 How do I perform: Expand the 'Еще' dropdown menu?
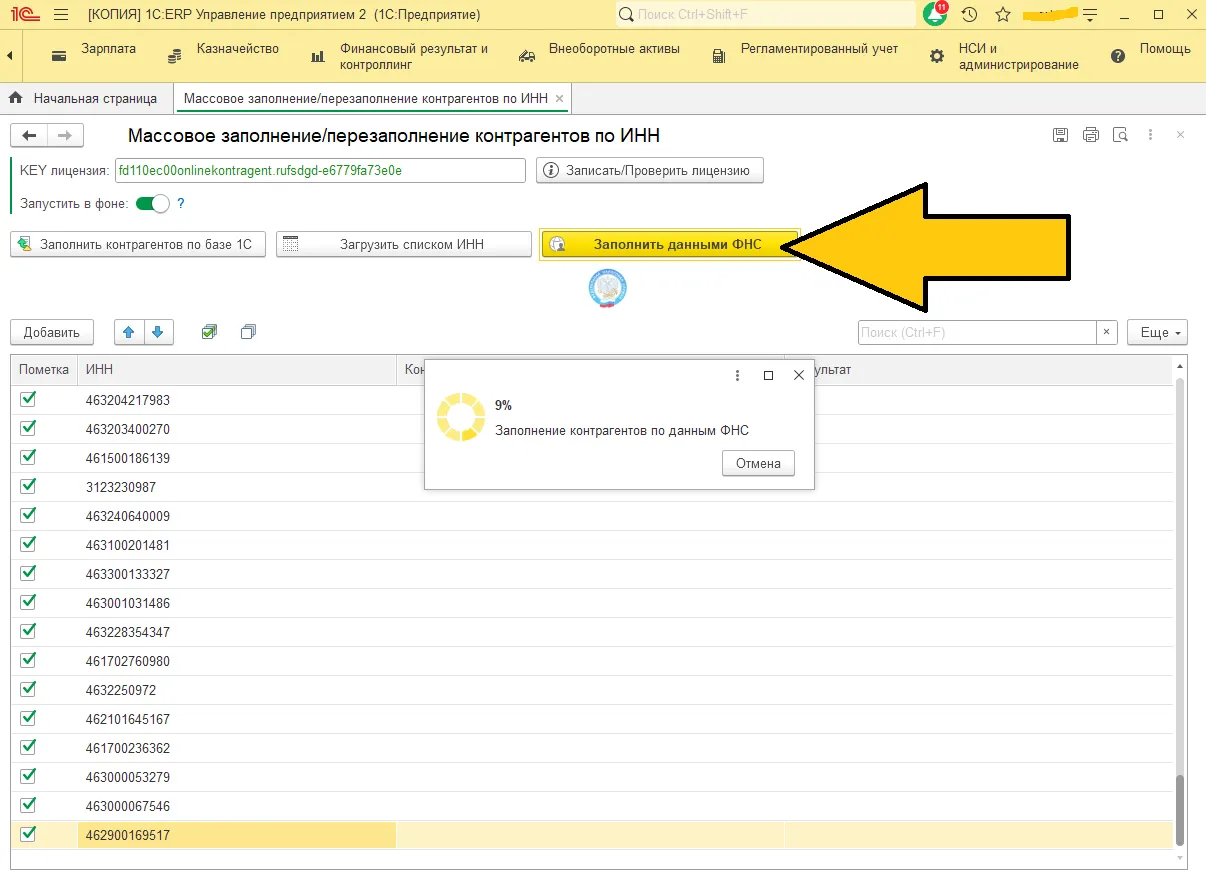1157,332
